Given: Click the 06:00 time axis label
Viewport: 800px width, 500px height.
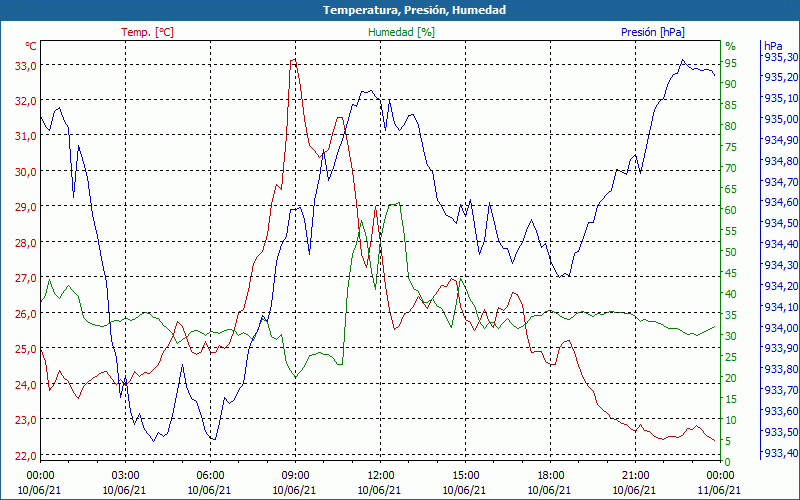Looking at the screenshot, I should tap(210, 476).
